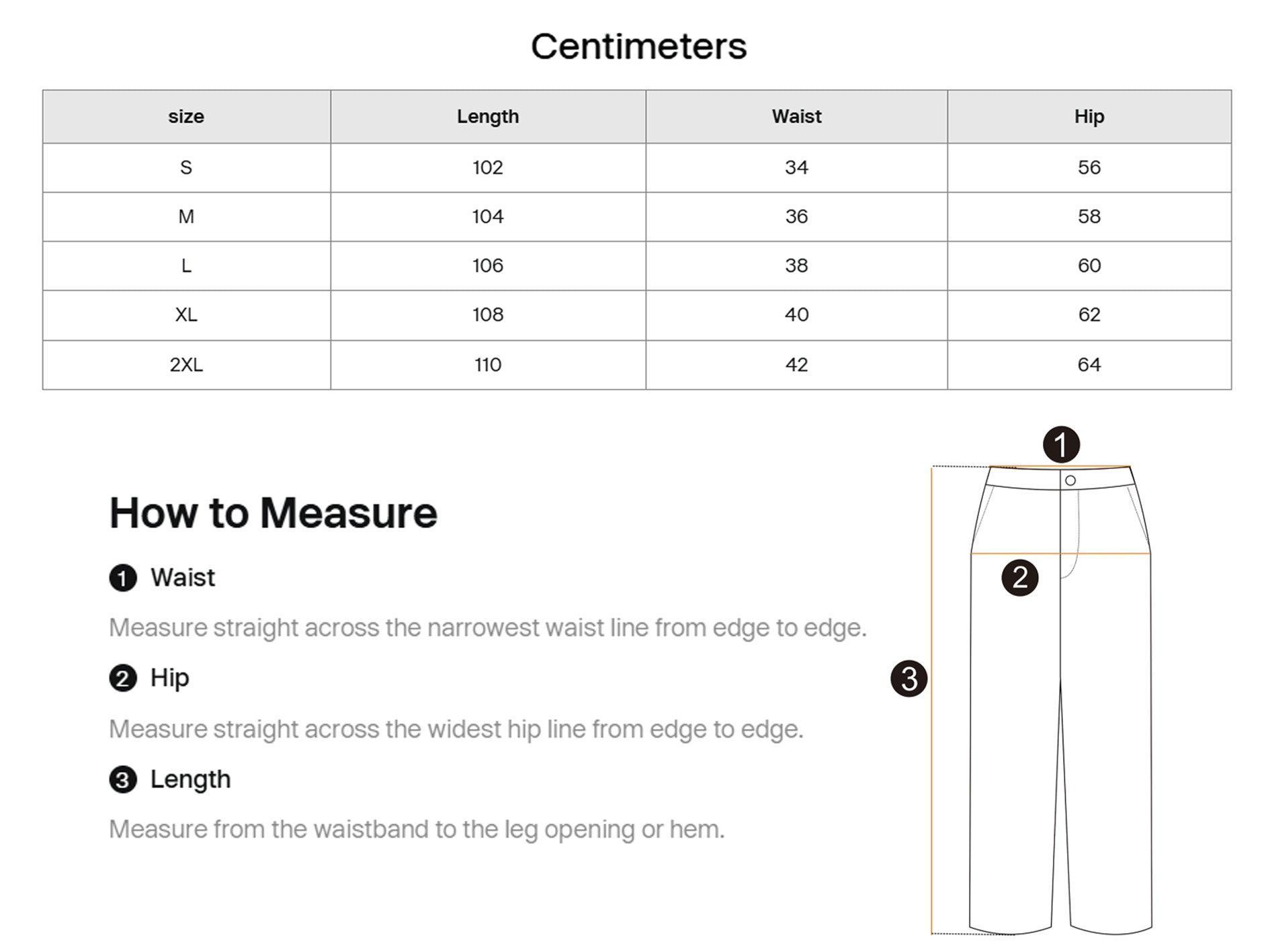This screenshot has height=952, width=1270.
Task: Click the How to Measure heading
Action: [x=273, y=513]
